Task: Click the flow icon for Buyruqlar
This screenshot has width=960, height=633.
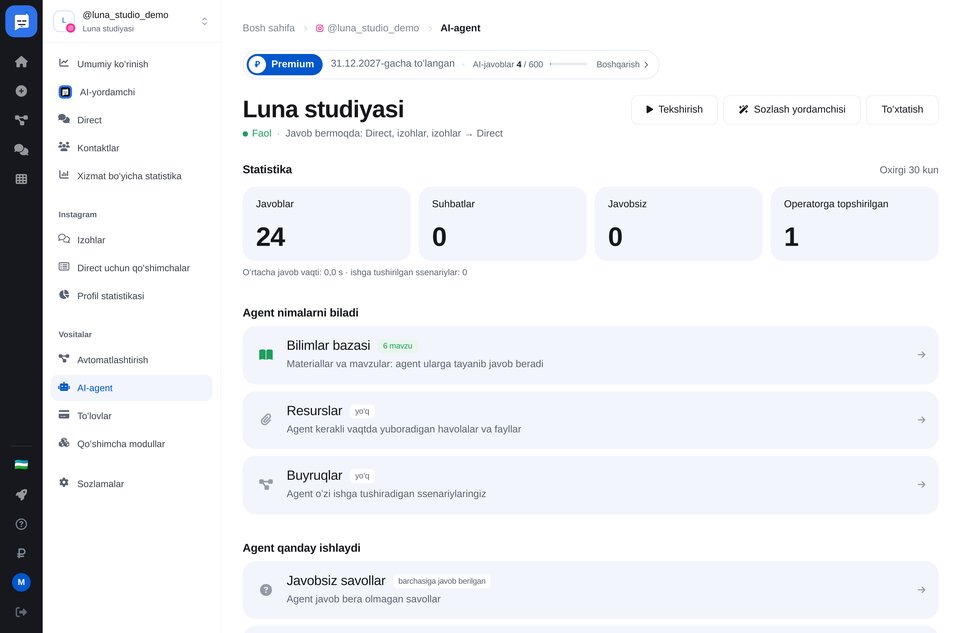Action: coord(266,485)
